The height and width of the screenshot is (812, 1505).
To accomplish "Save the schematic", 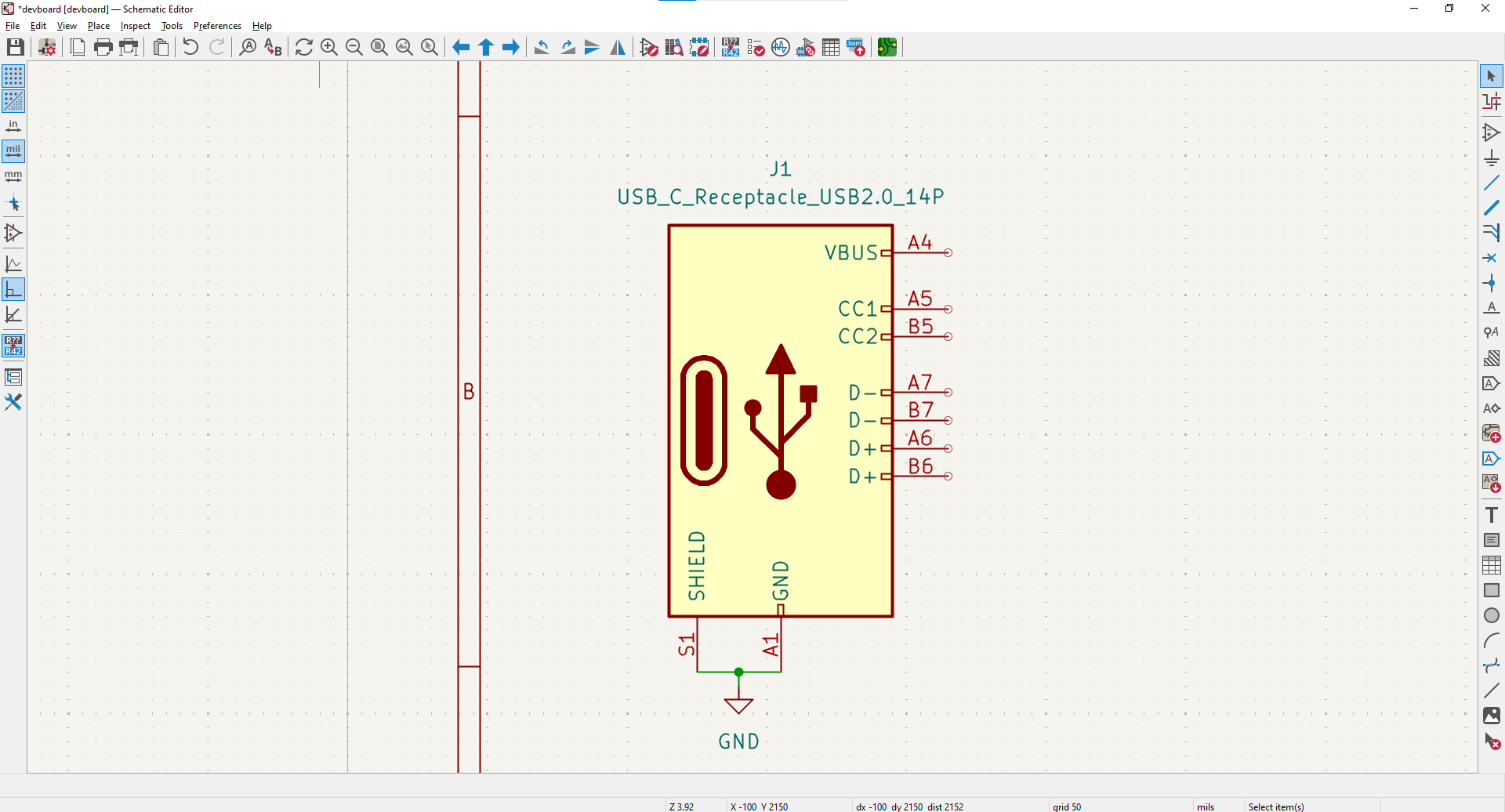I will tap(15, 48).
